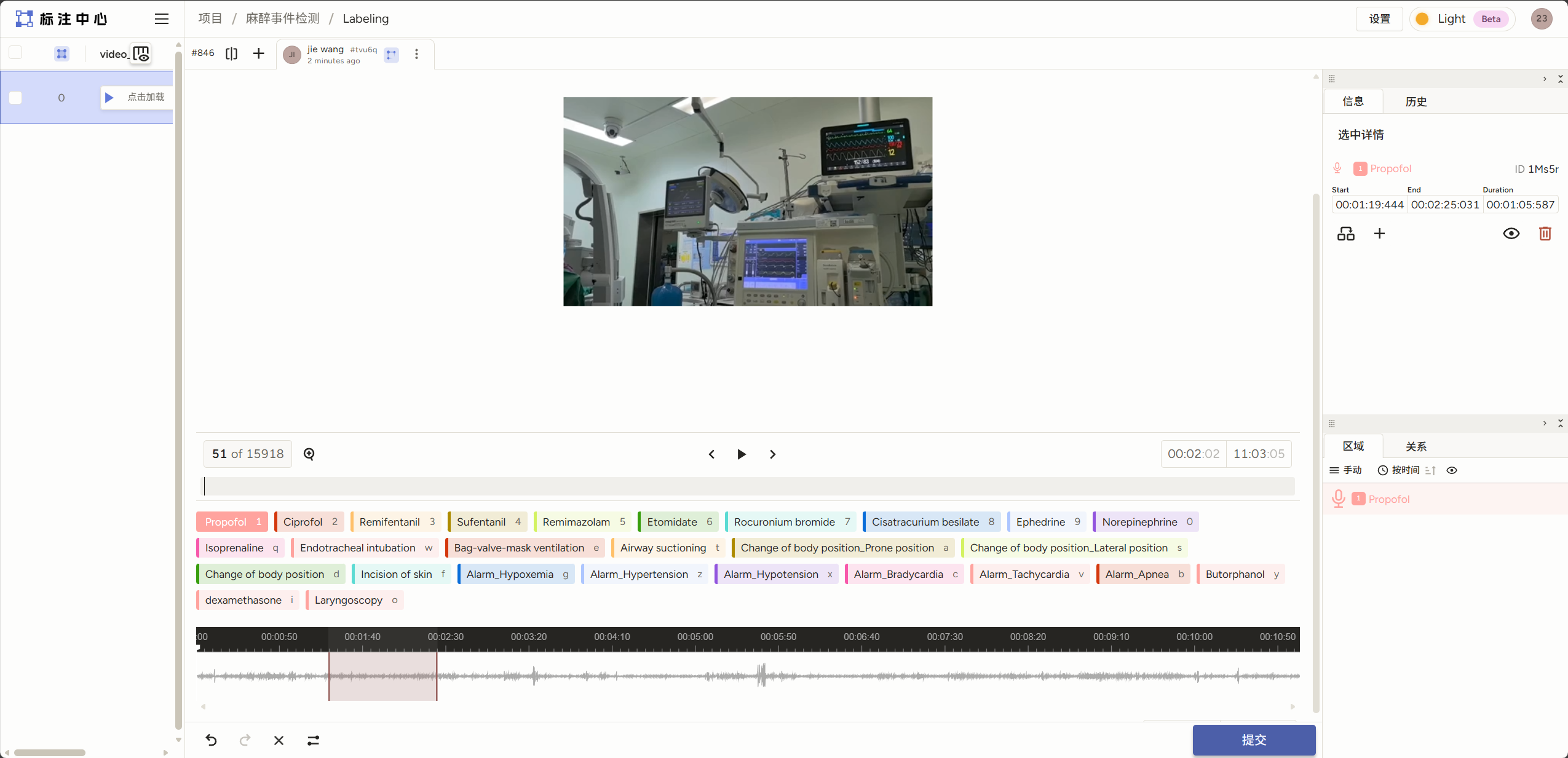Open the labeling settings sliders icon
The height and width of the screenshot is (758, 1568).
(313, 740)
